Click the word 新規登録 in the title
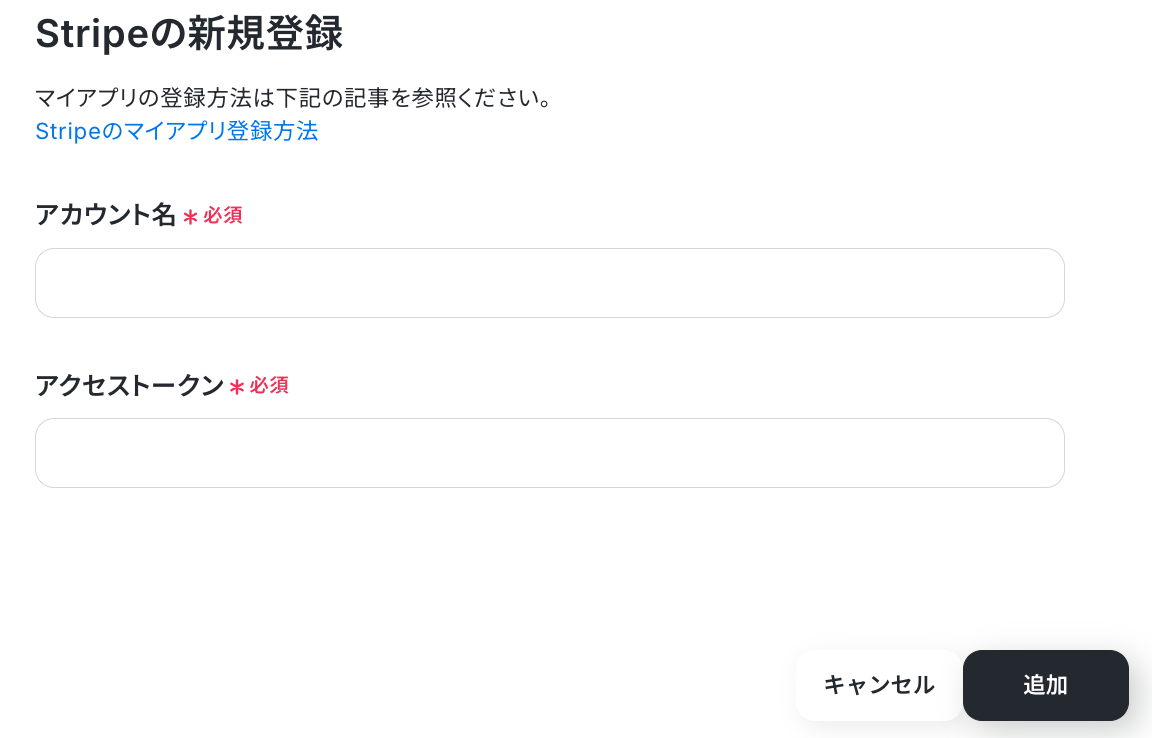This screenshot has width=1152, height=738. 266,34
